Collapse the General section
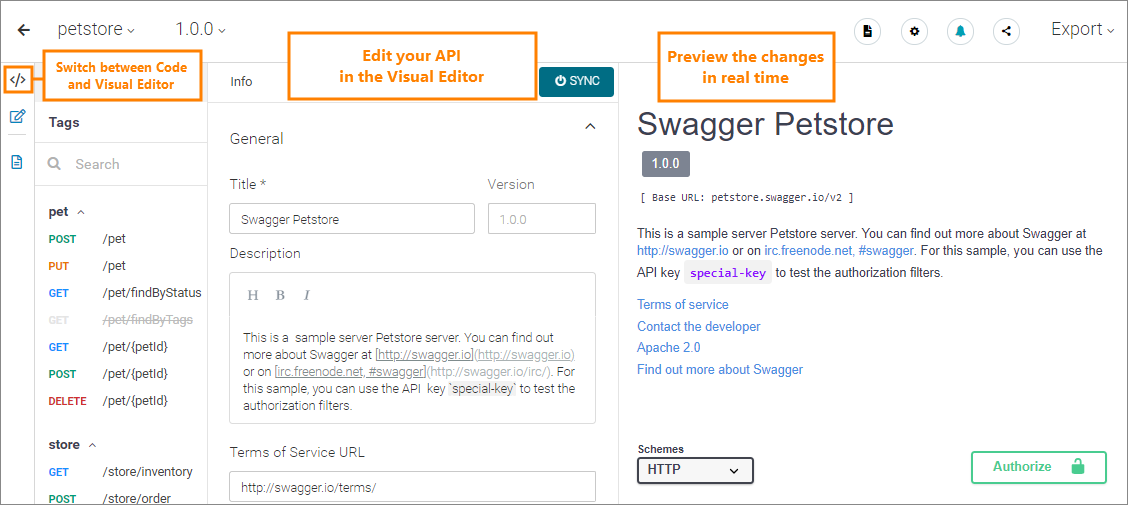This screenshot has height=505, width=1128. click(590, 126)
